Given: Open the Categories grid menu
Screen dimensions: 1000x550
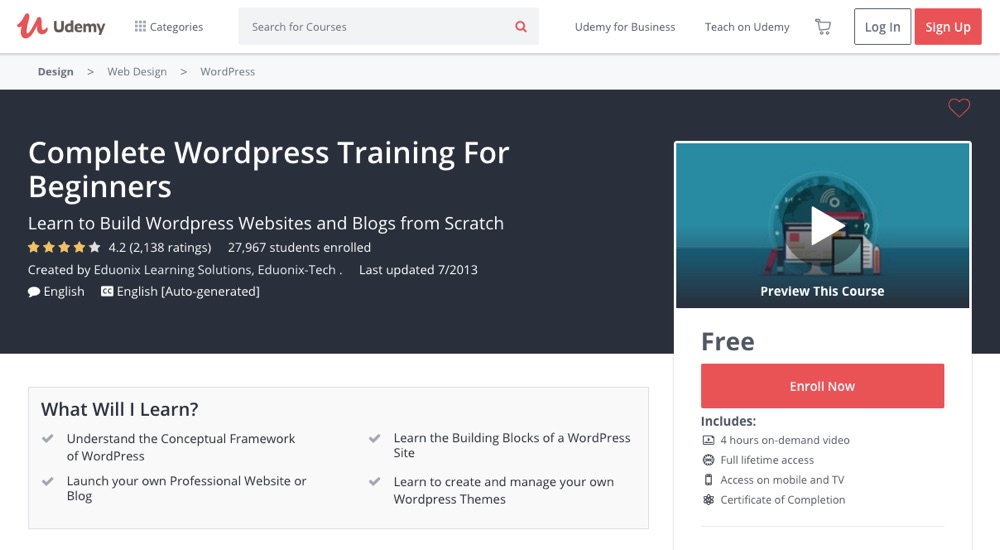Looking at the screenshot, I should tap(168, 27).
